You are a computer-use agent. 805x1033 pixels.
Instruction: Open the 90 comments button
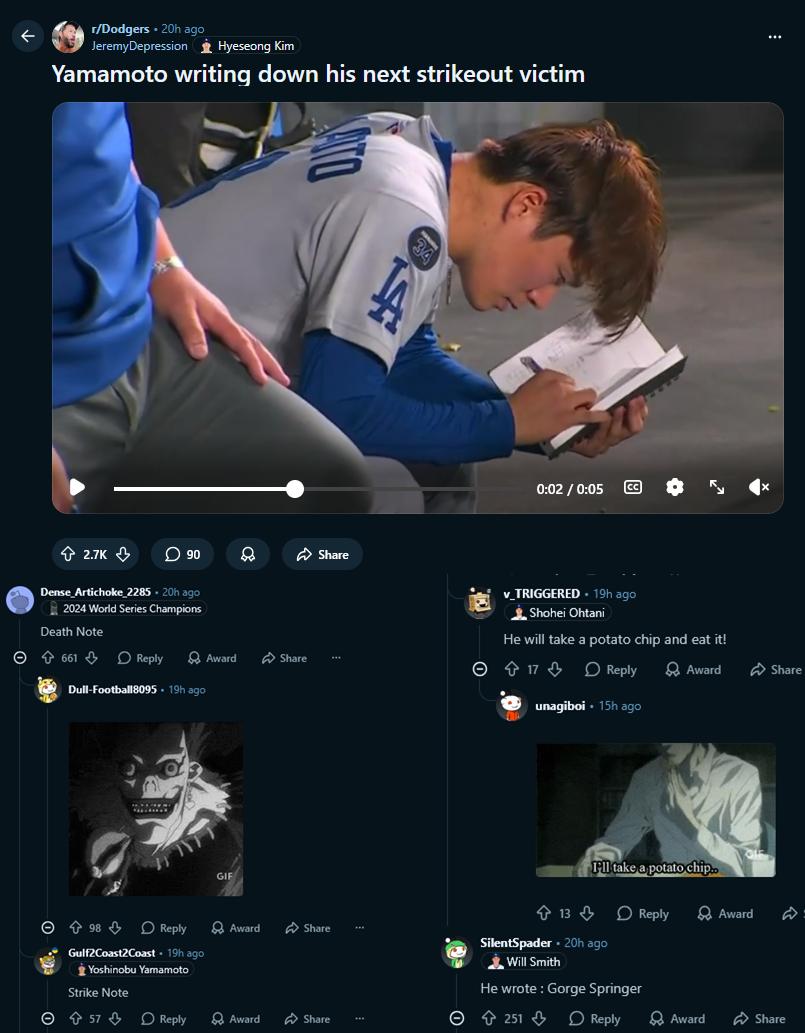(182, 554)
